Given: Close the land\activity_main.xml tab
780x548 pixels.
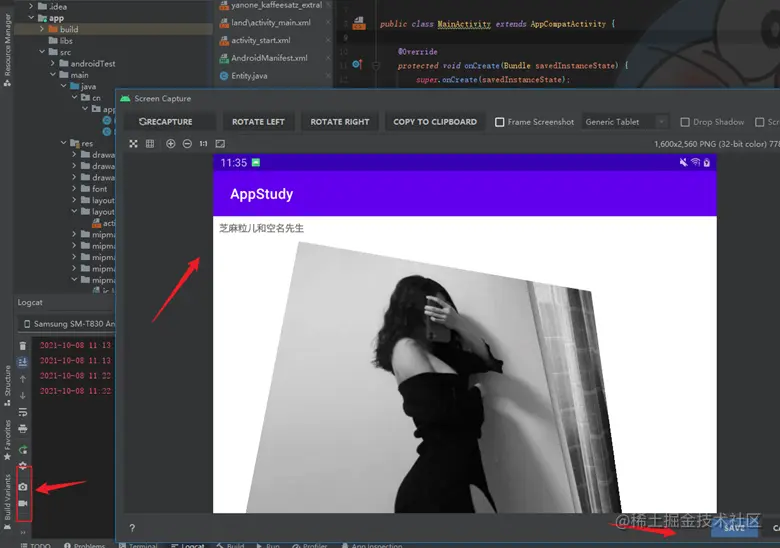Looking at the screenshot, I should click(x=328, y=22).
